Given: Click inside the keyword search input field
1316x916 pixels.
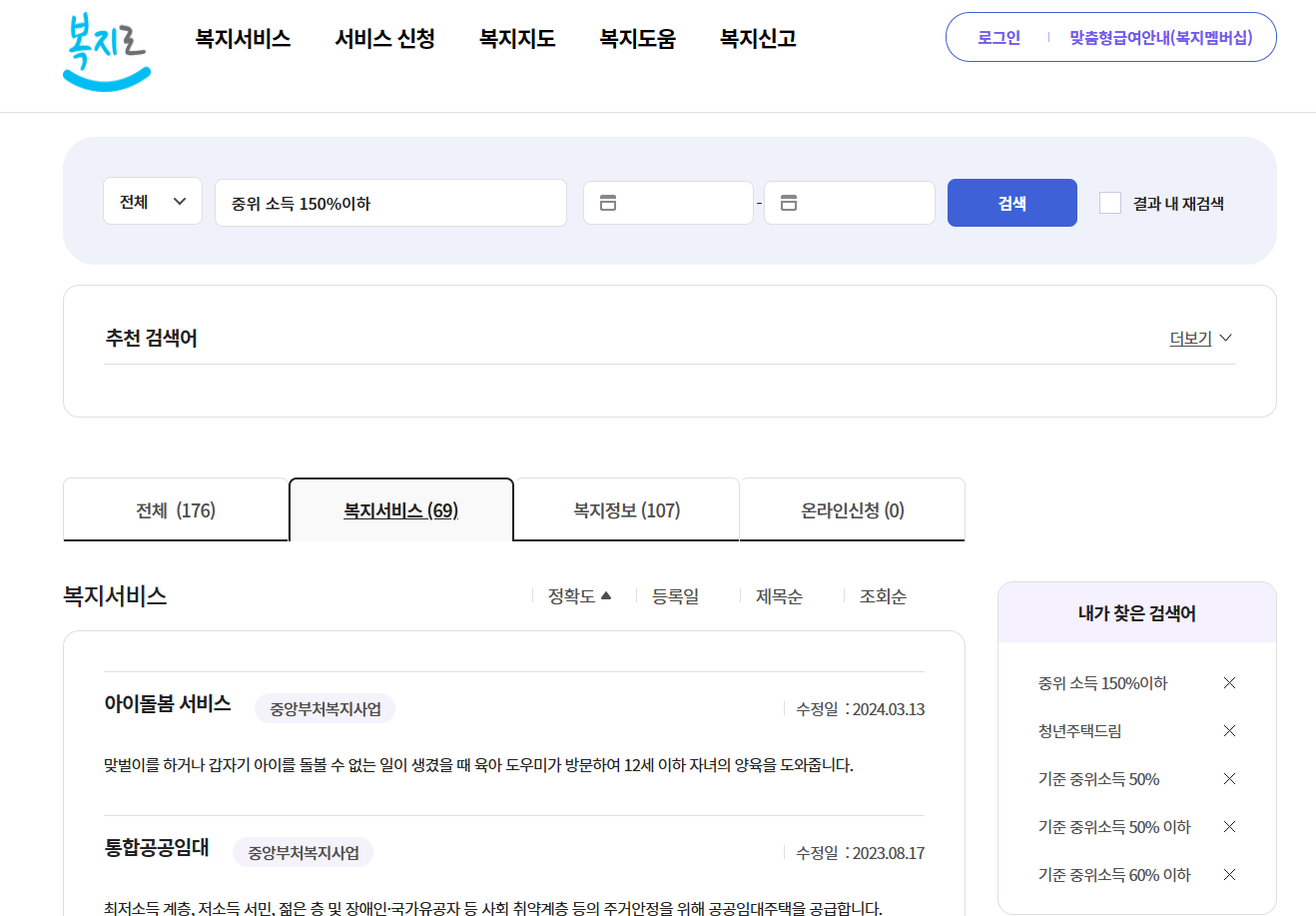Looking at the screenshot, I should (x=389, y=202).
